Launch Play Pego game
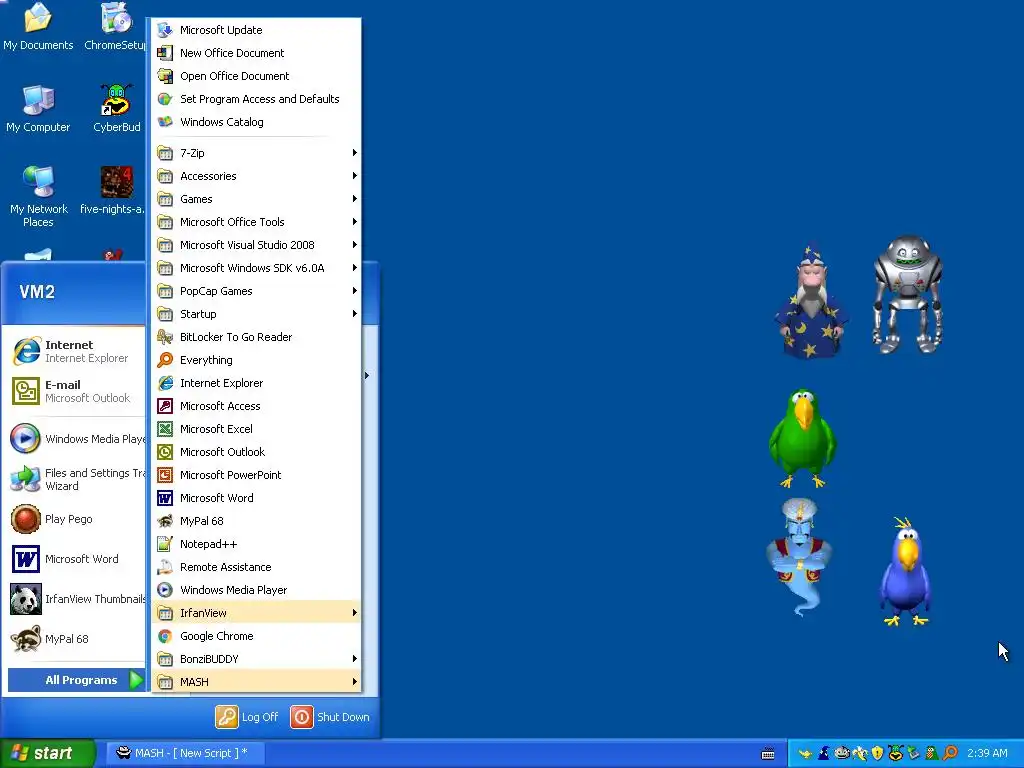The width and height of the screenshot is (1024, 768). (76, 519)
